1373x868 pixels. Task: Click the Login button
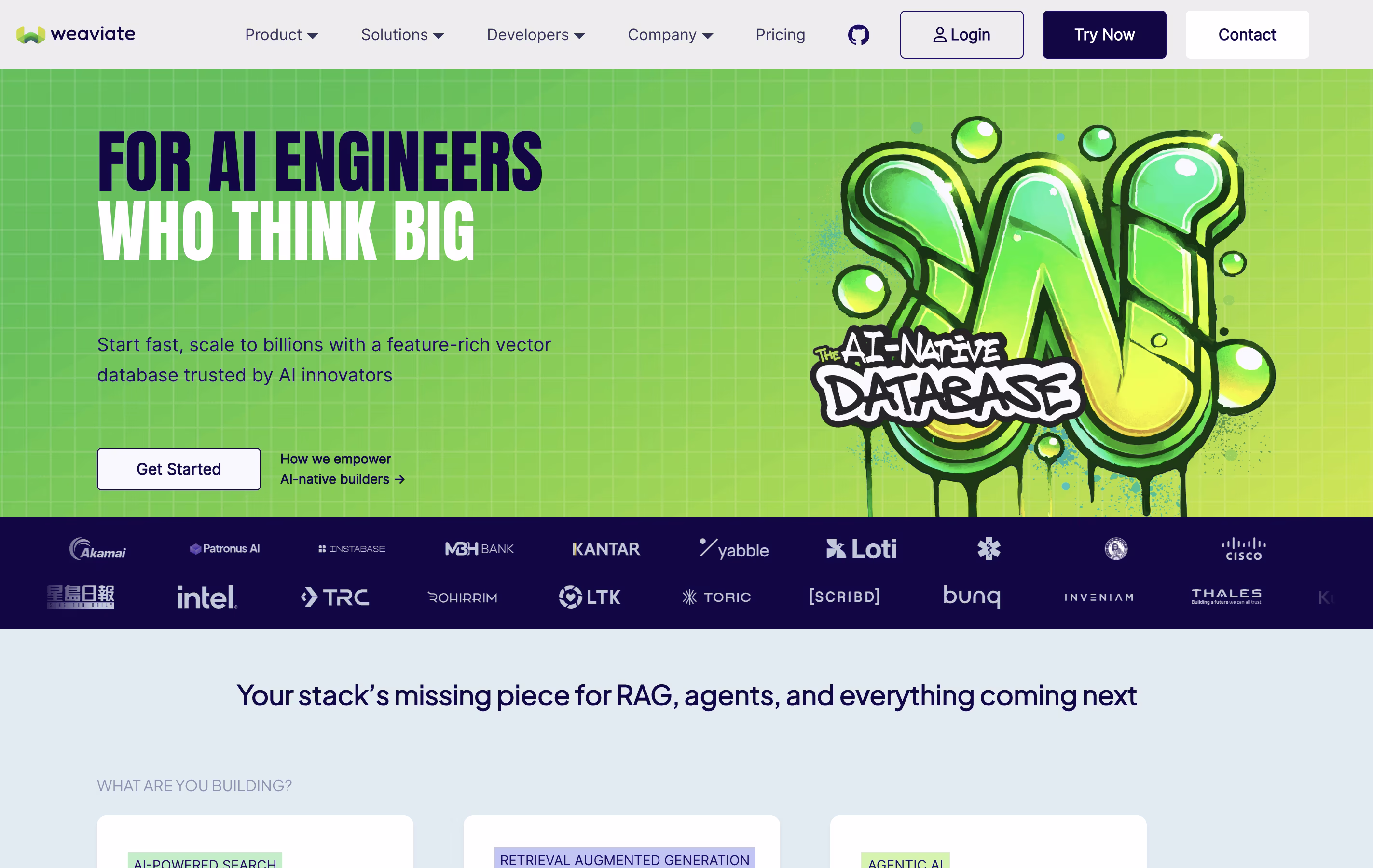tap(961, 35)
